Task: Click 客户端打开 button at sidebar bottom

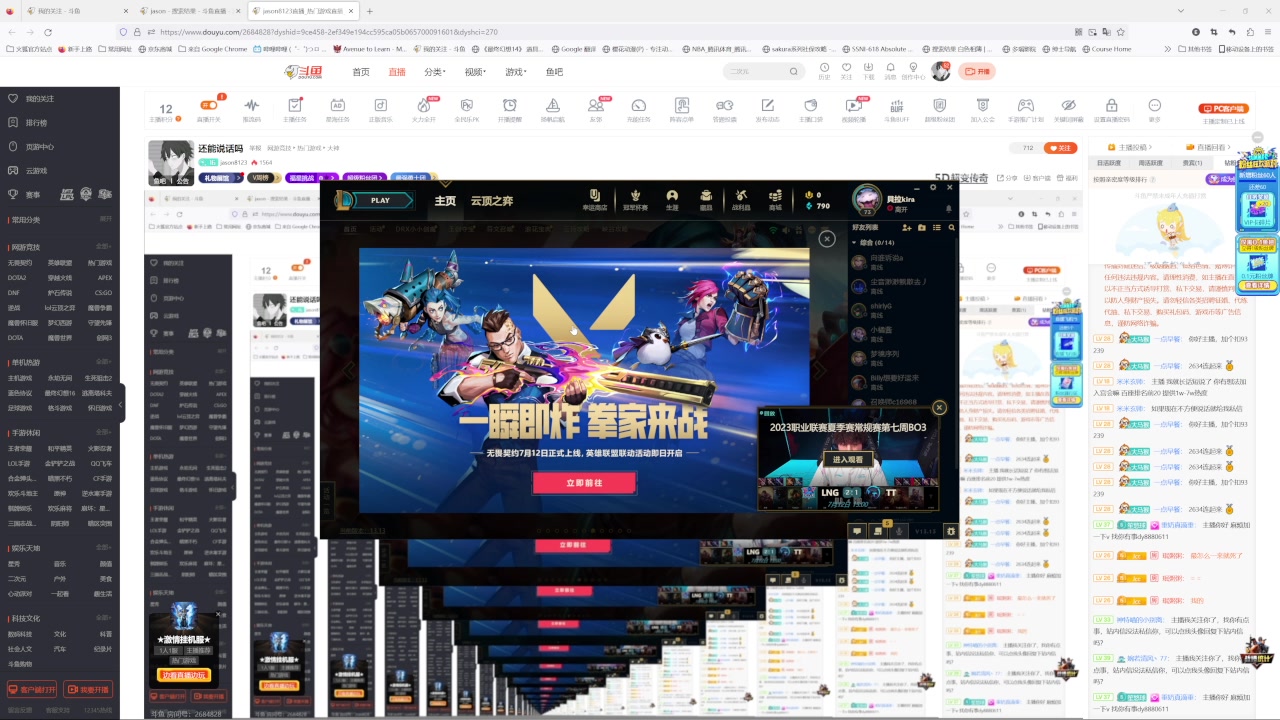Action: pyautogui.click(x=32, y=689)
